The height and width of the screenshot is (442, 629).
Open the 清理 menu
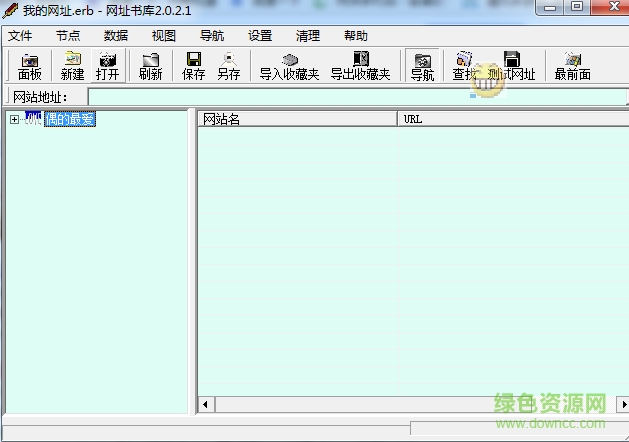coord(308,36)
